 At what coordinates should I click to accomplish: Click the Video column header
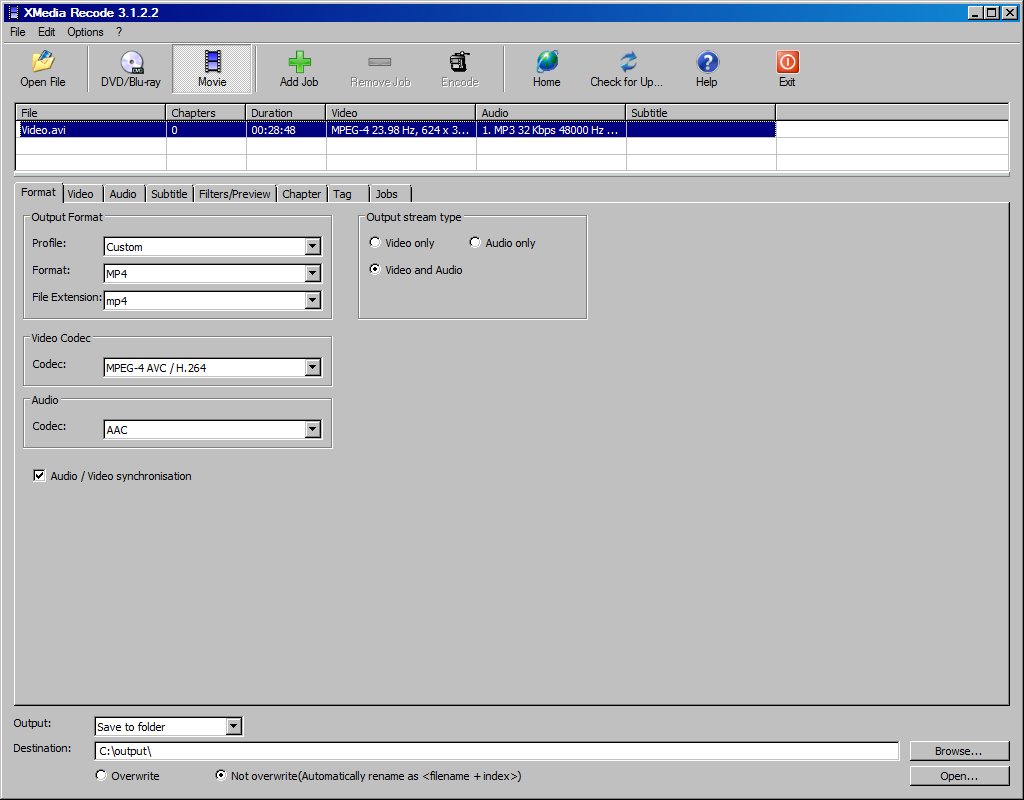click(401, 112)
